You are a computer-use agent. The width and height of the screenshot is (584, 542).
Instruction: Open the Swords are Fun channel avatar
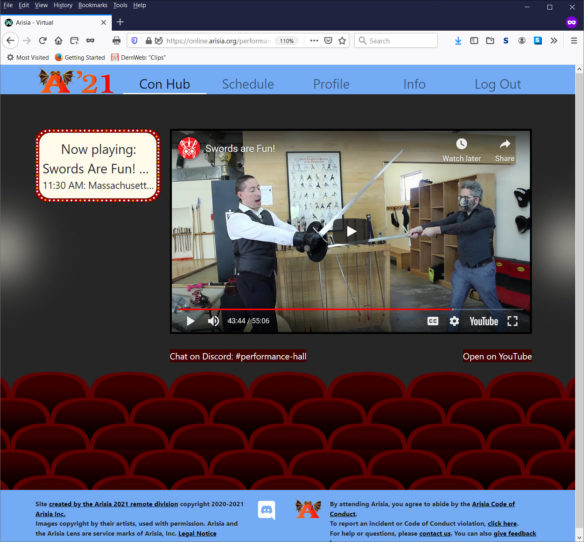pos(189,148)
